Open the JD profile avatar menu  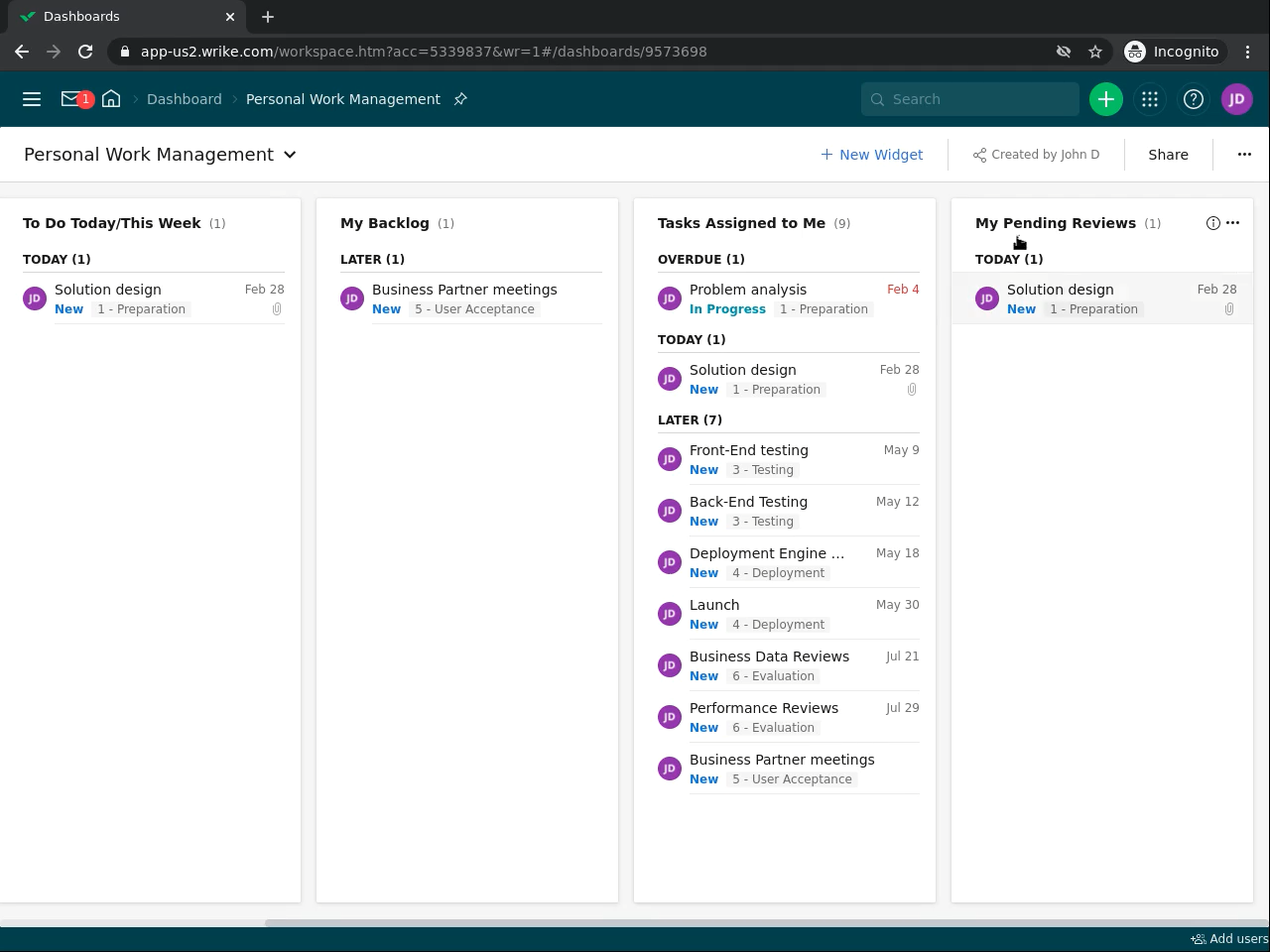pos(1236,99)
